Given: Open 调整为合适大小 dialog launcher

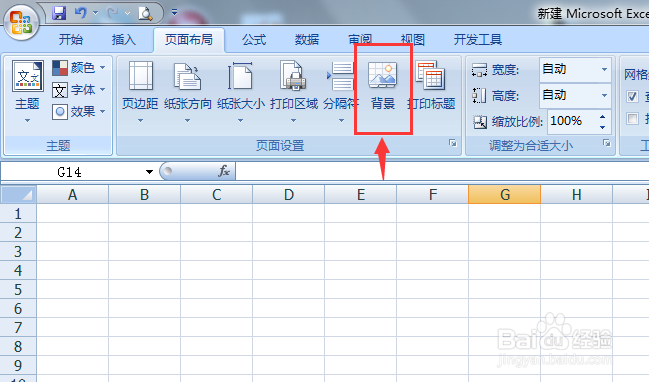Looking at the screenshot, I should point(607,143).
